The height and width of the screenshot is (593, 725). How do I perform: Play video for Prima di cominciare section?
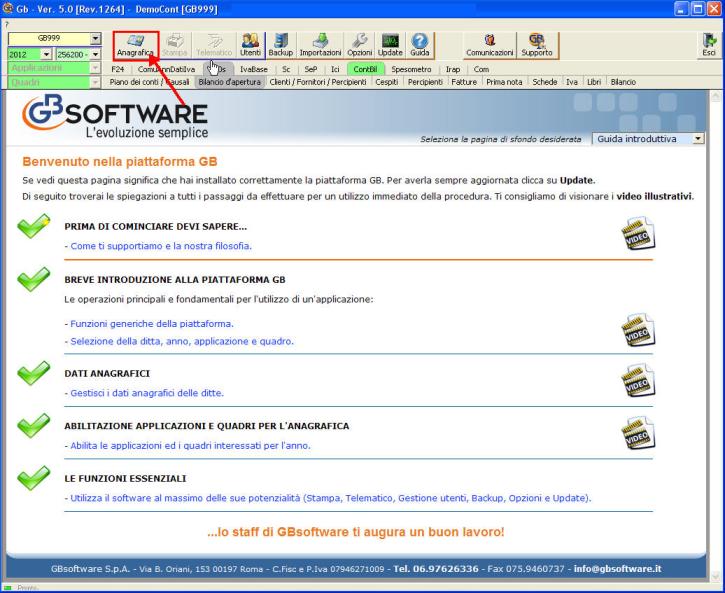[638, 233]
